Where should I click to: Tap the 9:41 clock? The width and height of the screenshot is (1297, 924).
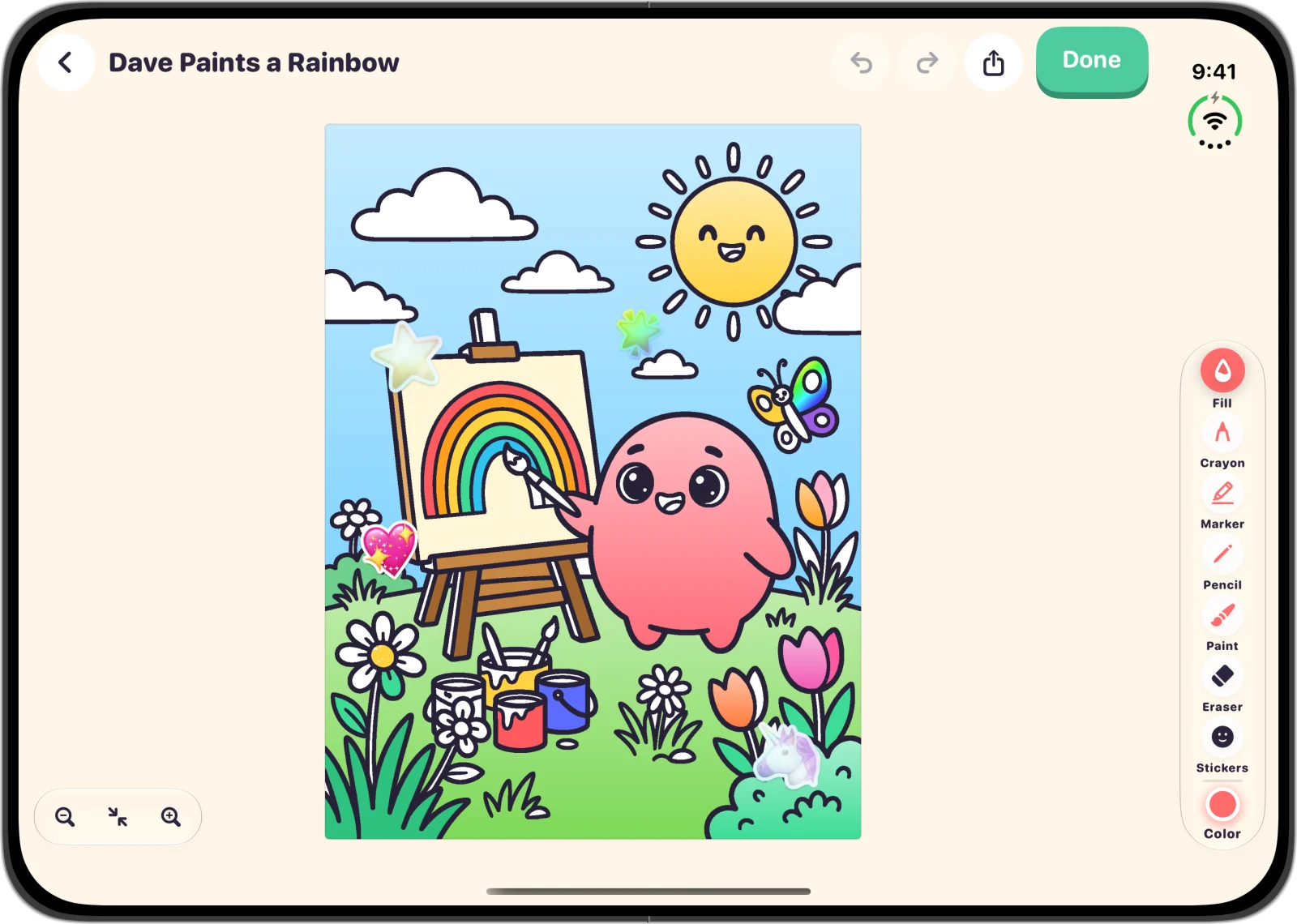click(1214, 71)
